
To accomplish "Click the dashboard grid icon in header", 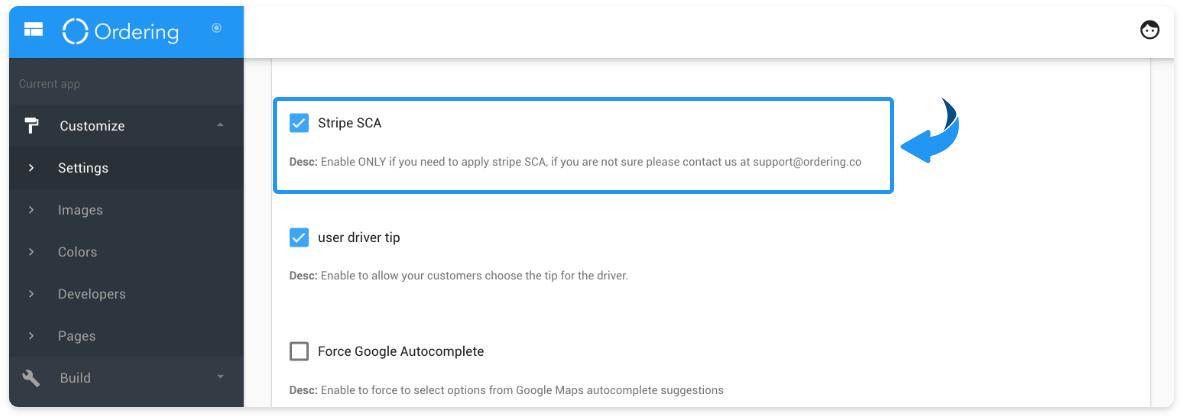I will 33,30.
